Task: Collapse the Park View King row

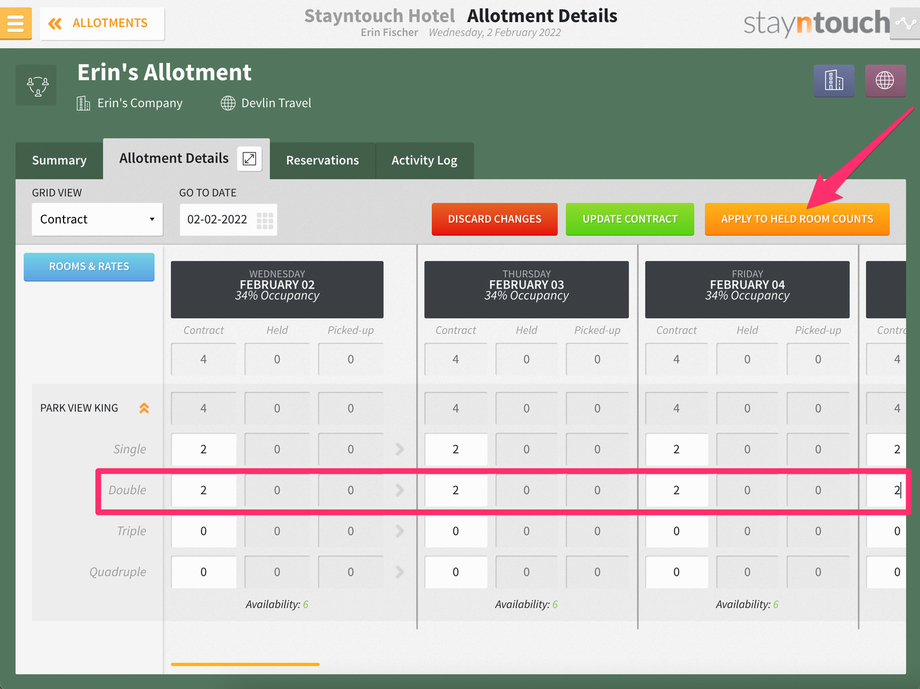Action: (x=144, y=408)
